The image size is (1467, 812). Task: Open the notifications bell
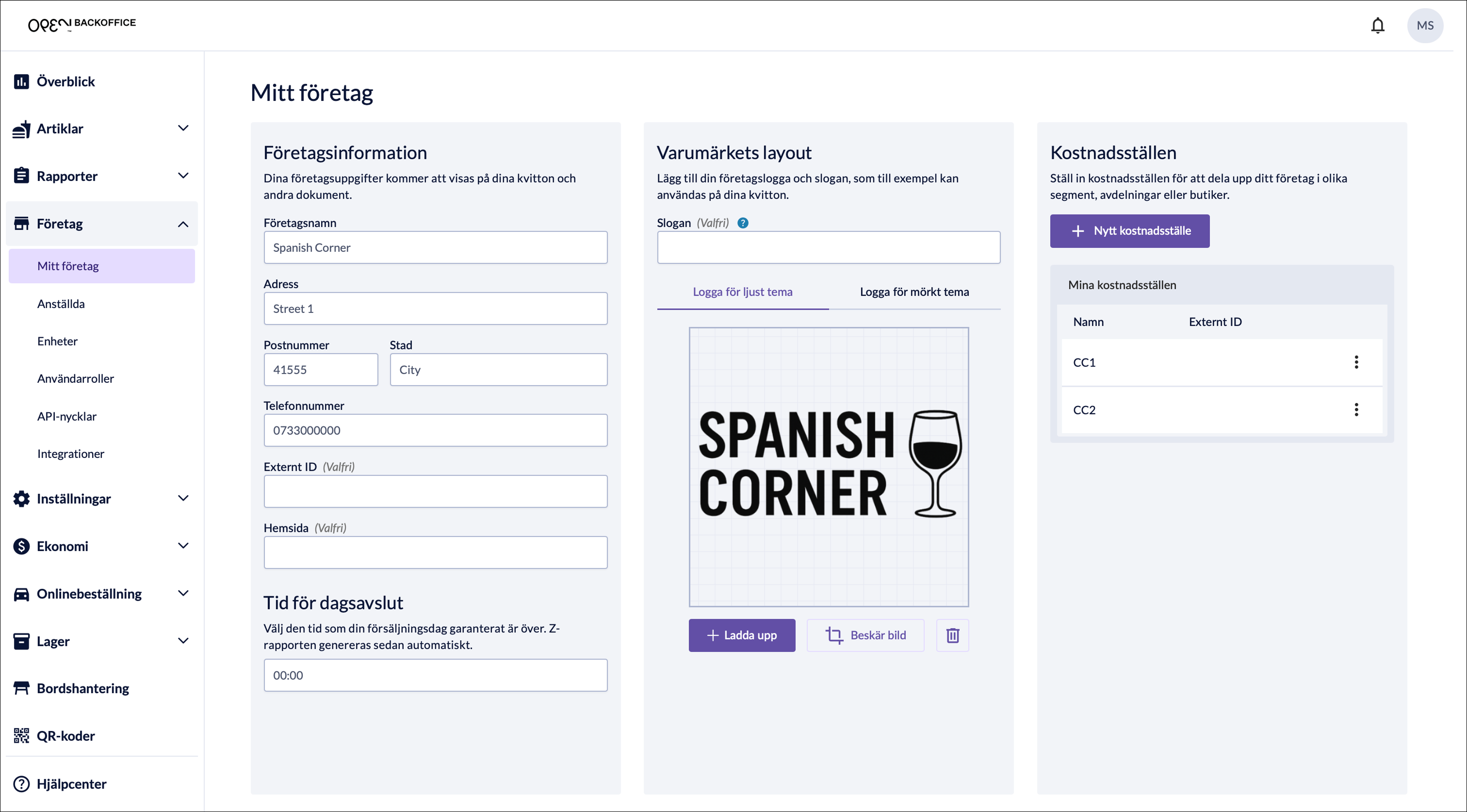pos(1377,26)
